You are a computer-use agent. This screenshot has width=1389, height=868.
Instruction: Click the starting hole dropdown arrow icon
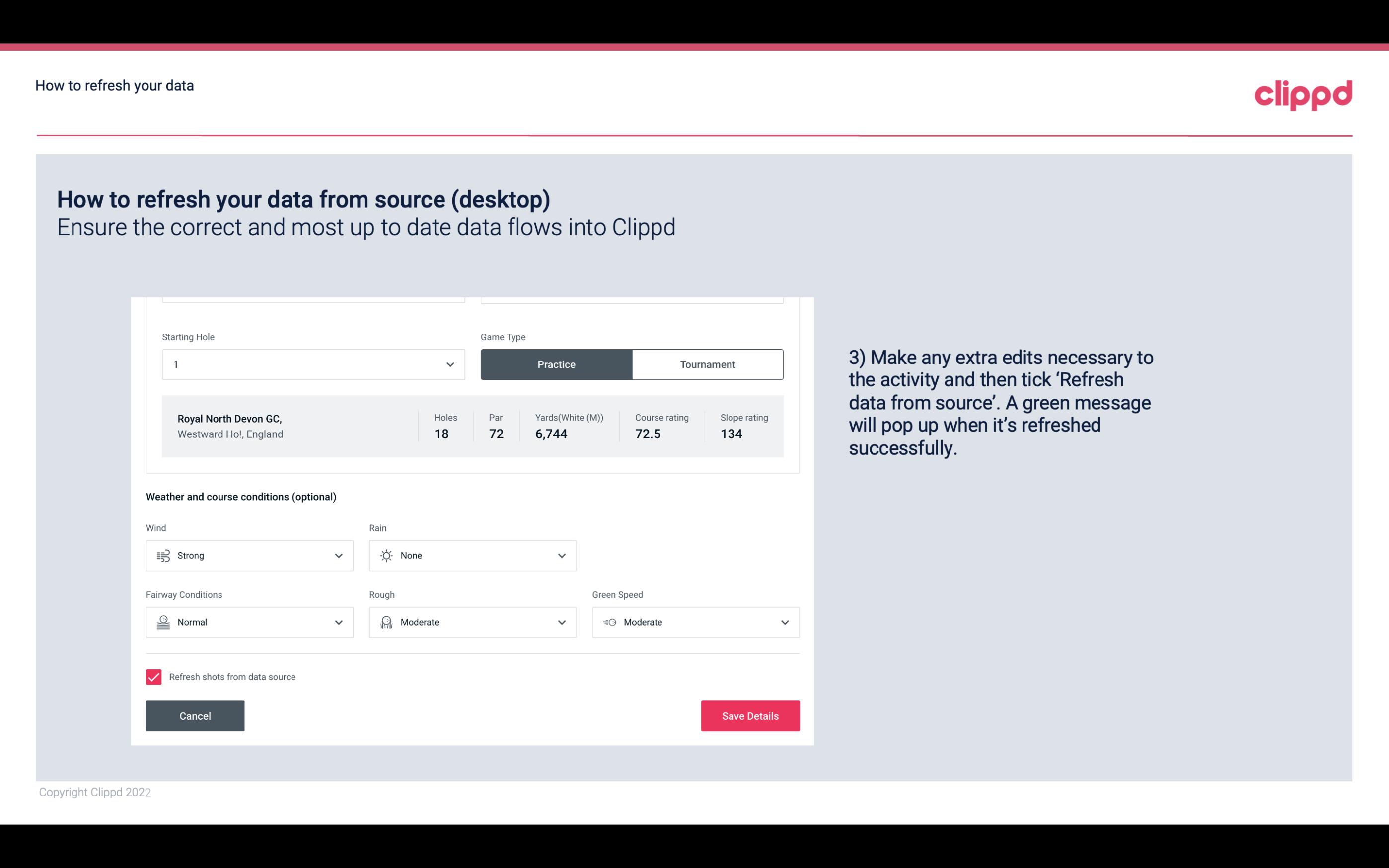449,364
